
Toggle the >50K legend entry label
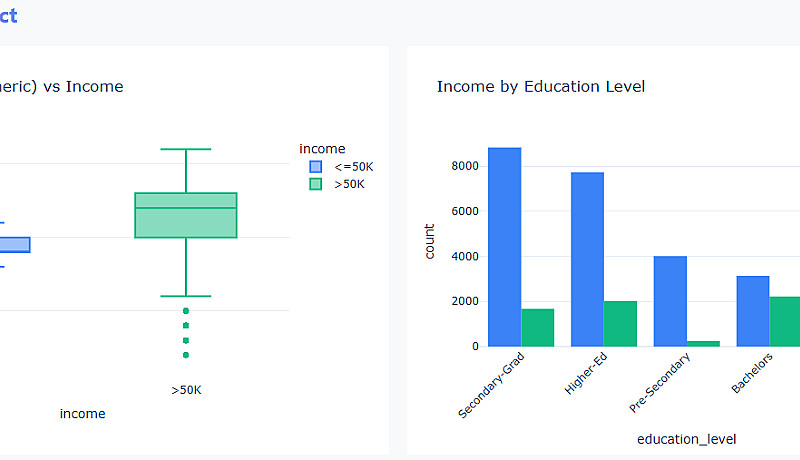click(x=349, y=184)
